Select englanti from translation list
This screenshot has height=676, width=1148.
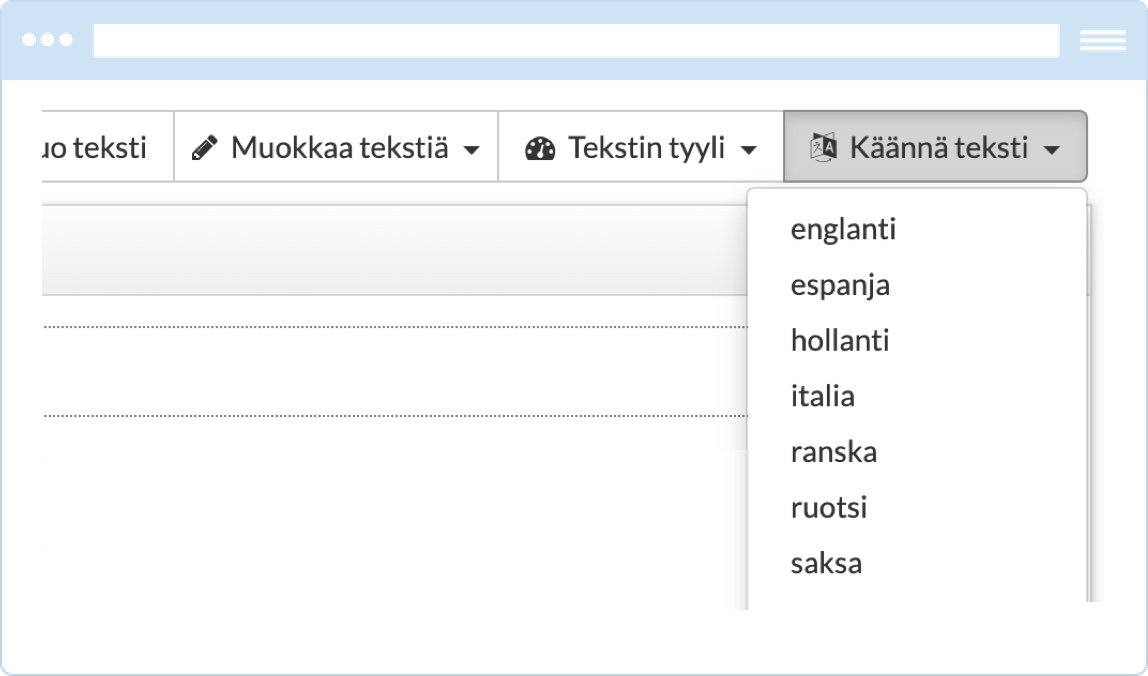843,229
